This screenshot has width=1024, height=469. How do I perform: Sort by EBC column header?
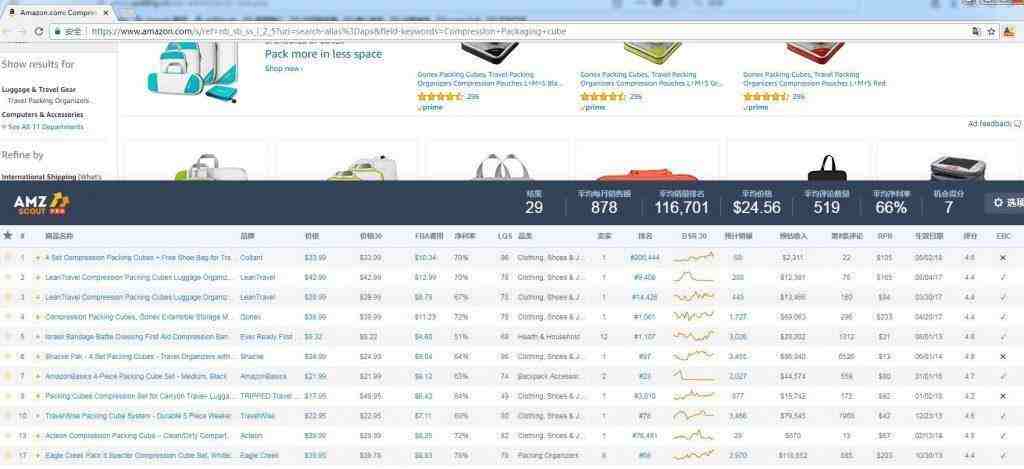[1003, 236]
